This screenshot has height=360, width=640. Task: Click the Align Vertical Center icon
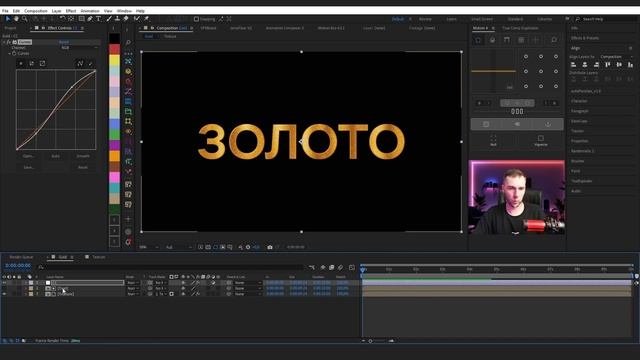pos(619,64)
